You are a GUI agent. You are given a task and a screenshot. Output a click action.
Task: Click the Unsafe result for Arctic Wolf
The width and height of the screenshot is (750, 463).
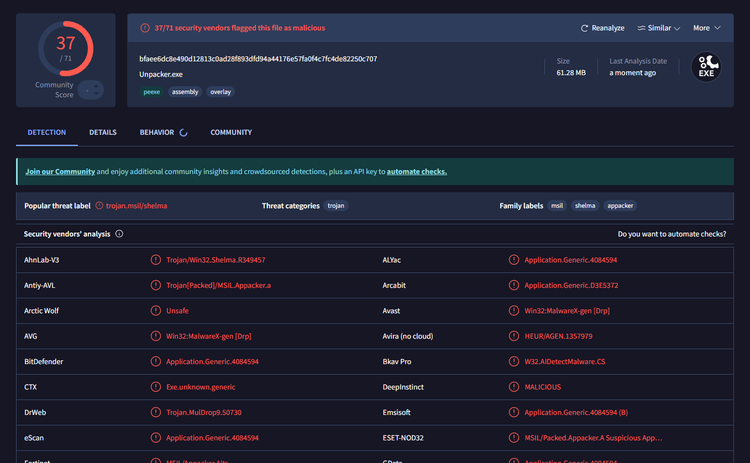[177, 310]
